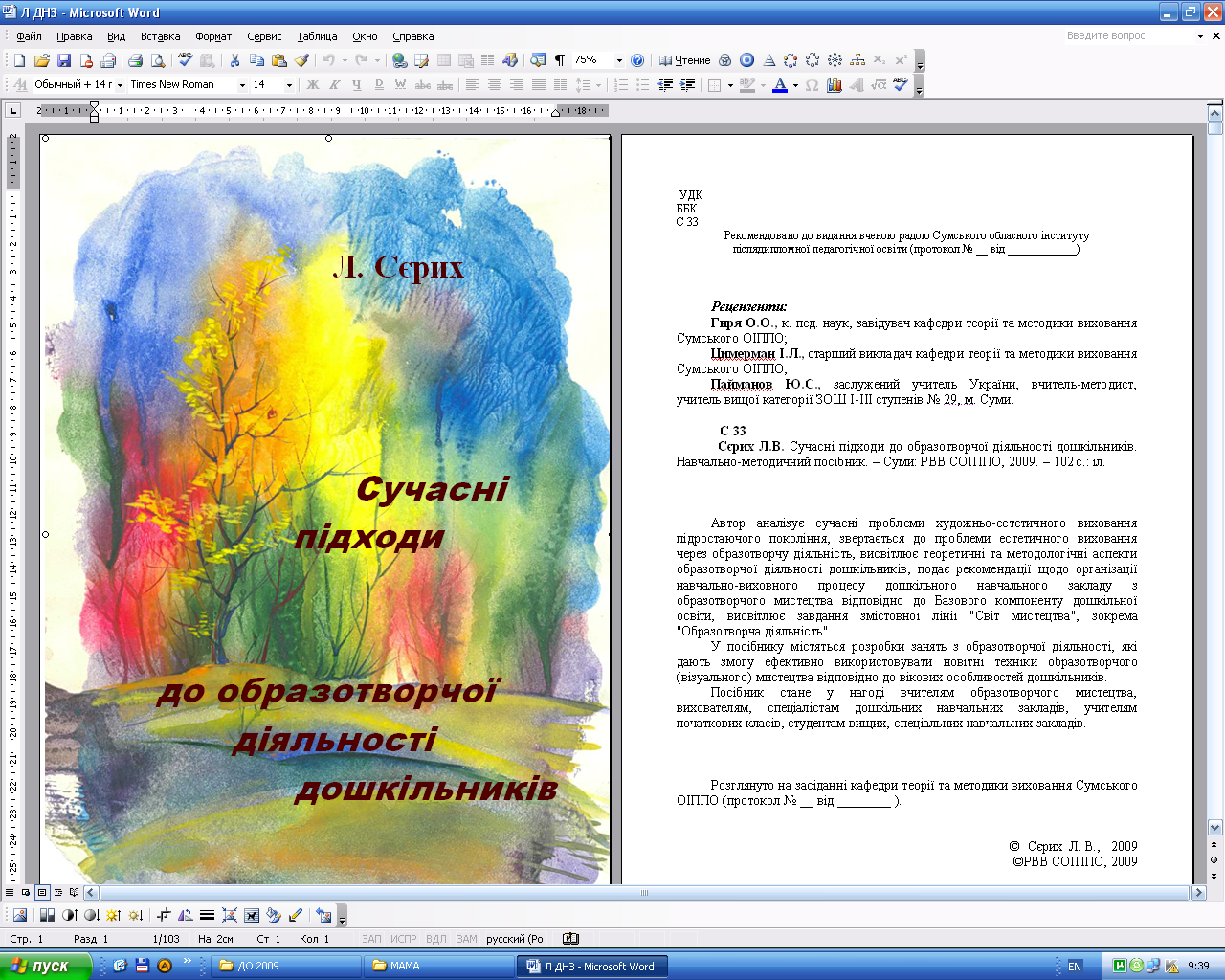The height and width of the screenshot is (980, 1225).
Task: Click the Document Map icon
Action: [538, 60]
